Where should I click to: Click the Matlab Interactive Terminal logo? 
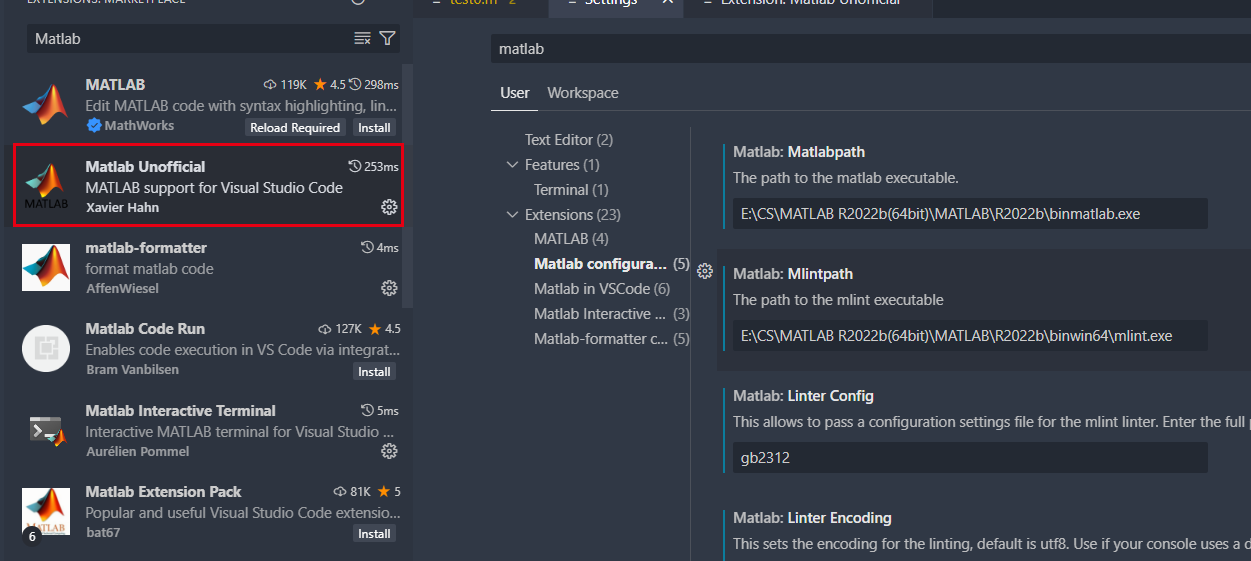pyautogui.click(x=46, y=431)
